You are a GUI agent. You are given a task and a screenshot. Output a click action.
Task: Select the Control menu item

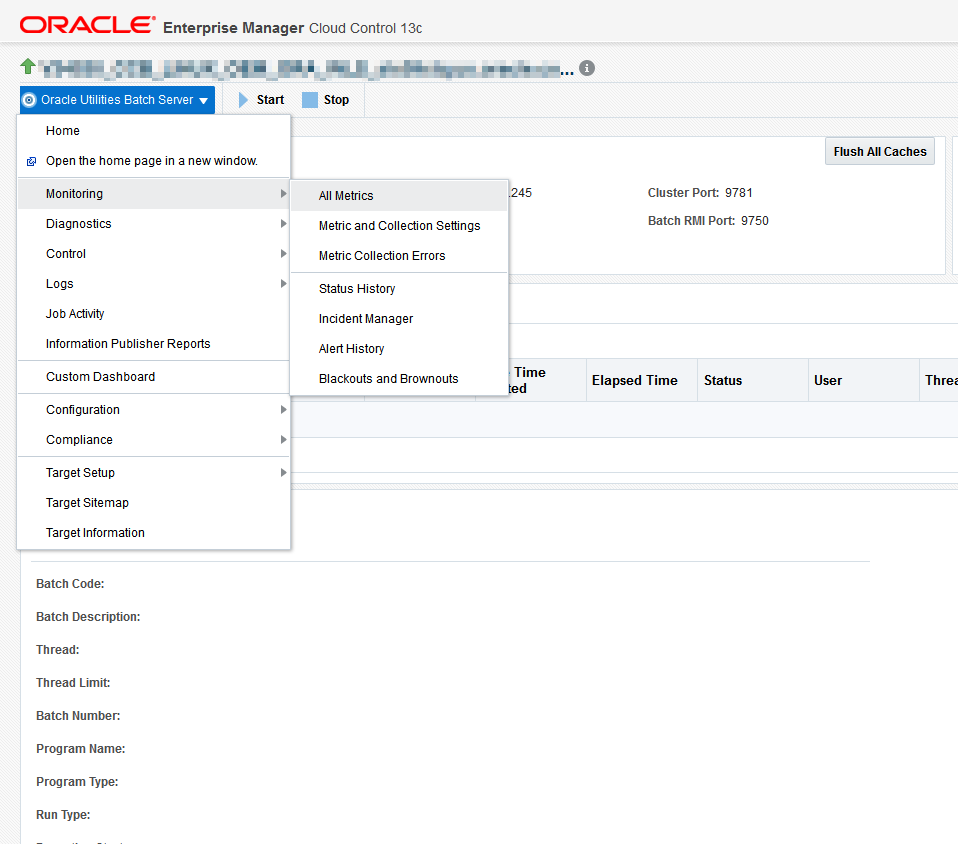[x=154, y=254]
